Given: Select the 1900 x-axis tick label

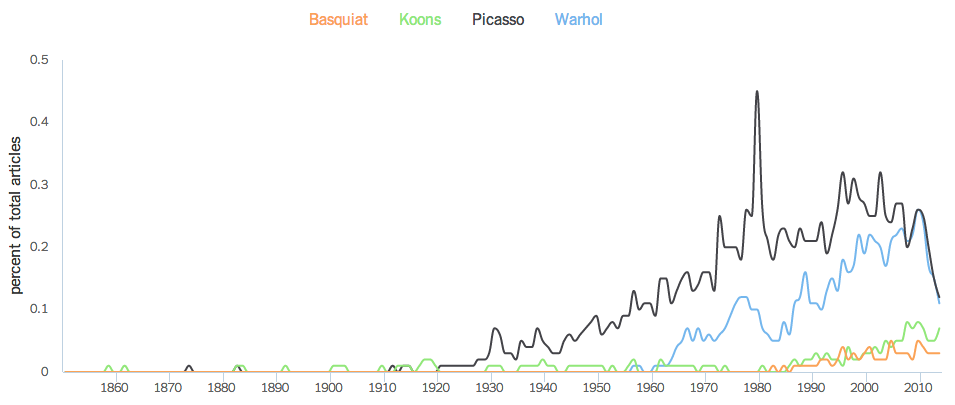Looking at the screenshot, I should (x=330, y=388).
